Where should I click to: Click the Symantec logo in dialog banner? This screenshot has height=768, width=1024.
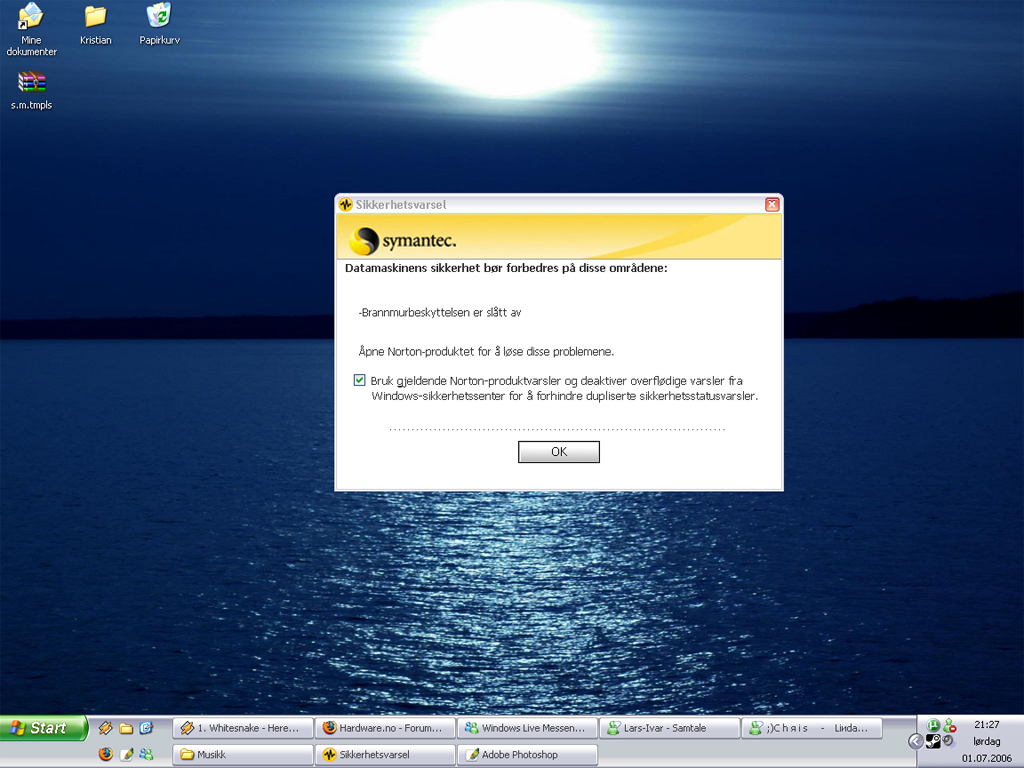(402, 240)
